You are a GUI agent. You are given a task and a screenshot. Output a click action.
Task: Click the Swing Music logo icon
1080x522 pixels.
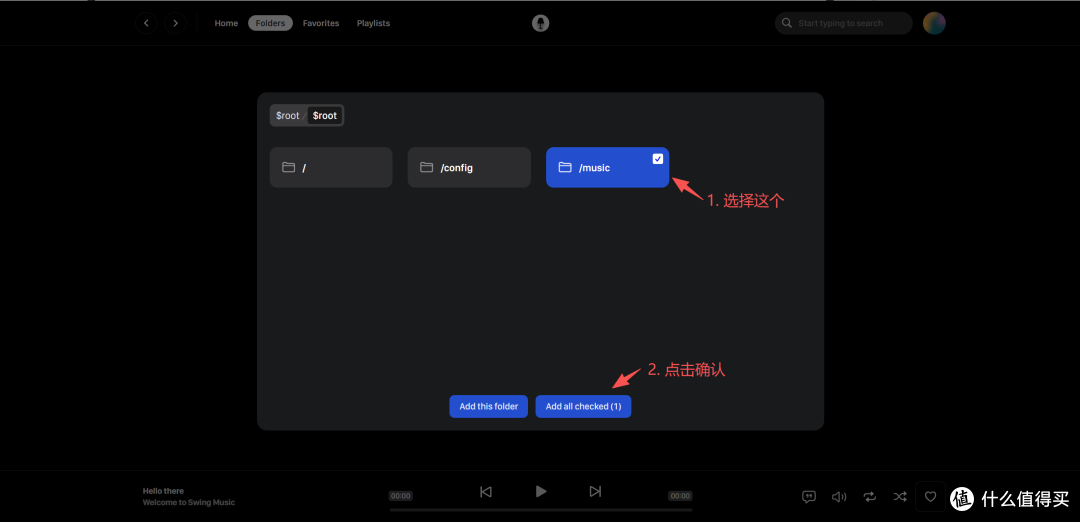pyautogui.click(x=541, y=23)
